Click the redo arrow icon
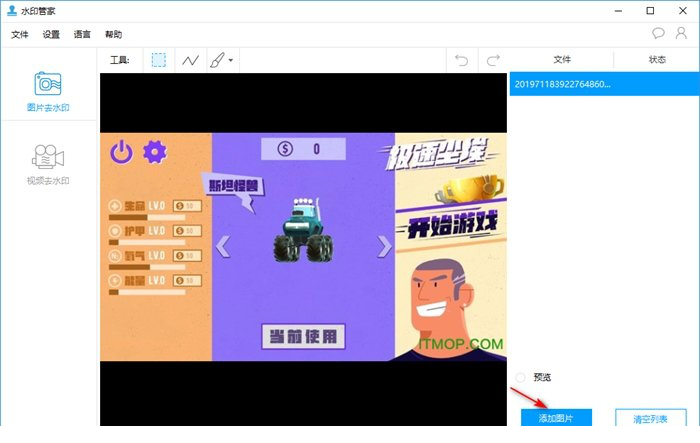This screenshot has height=443, width=700. (x=493, y=60)
